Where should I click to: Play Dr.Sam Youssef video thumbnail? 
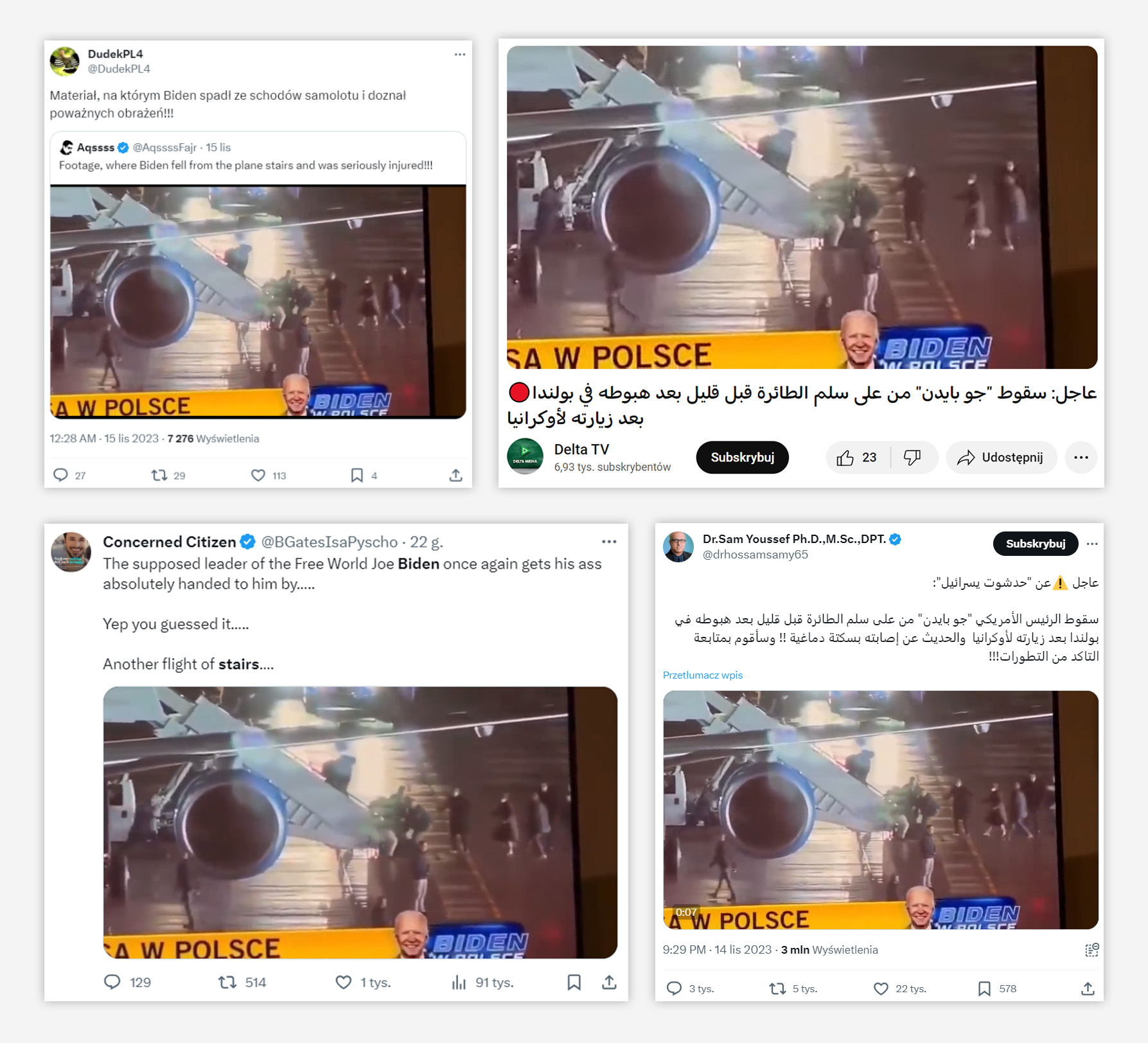pos(881,810)
